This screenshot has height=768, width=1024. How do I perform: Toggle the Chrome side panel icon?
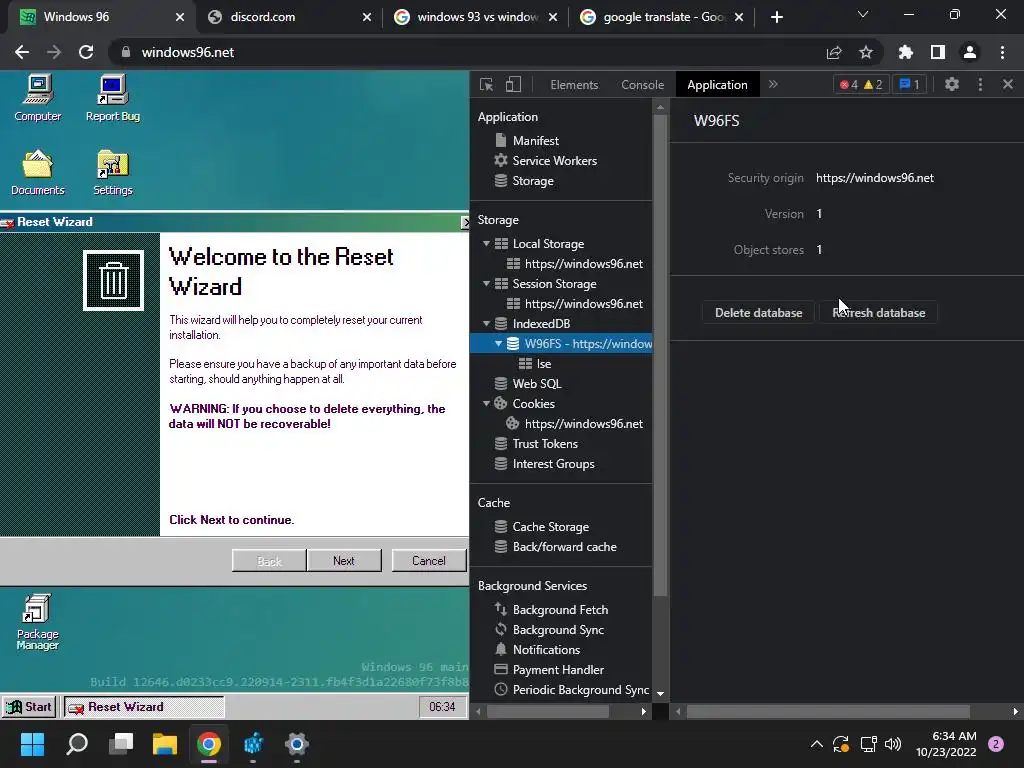click(x=938, y=52)
